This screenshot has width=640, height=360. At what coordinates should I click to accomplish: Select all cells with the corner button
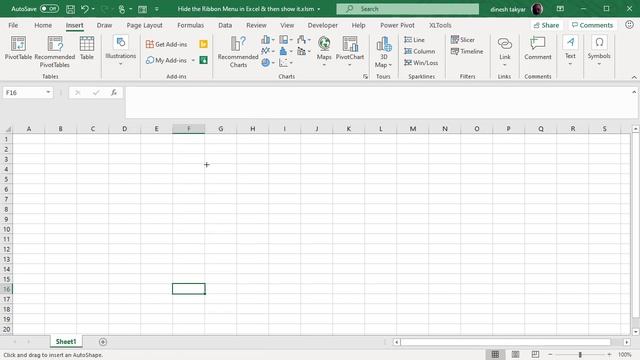tap(7, 129)
